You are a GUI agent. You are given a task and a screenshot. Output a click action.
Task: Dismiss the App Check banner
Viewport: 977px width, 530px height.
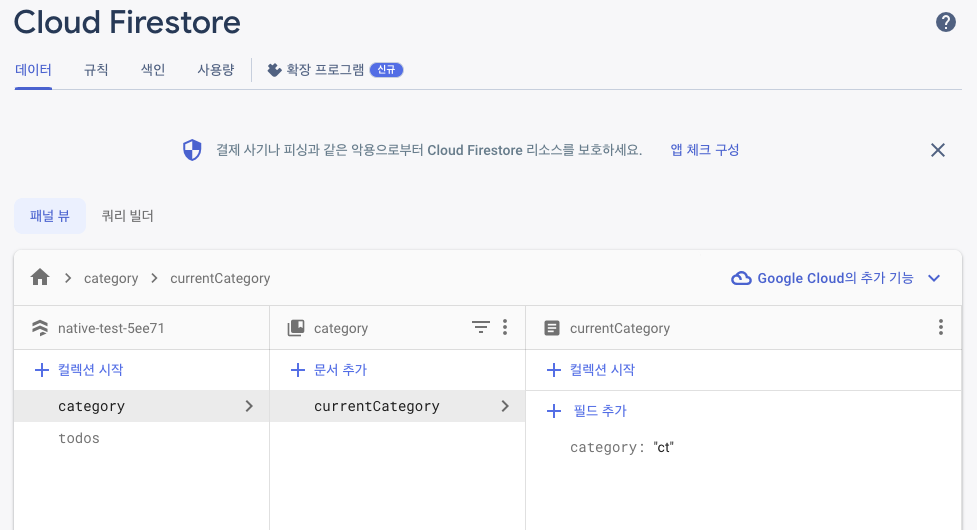[x=937, y=150]
